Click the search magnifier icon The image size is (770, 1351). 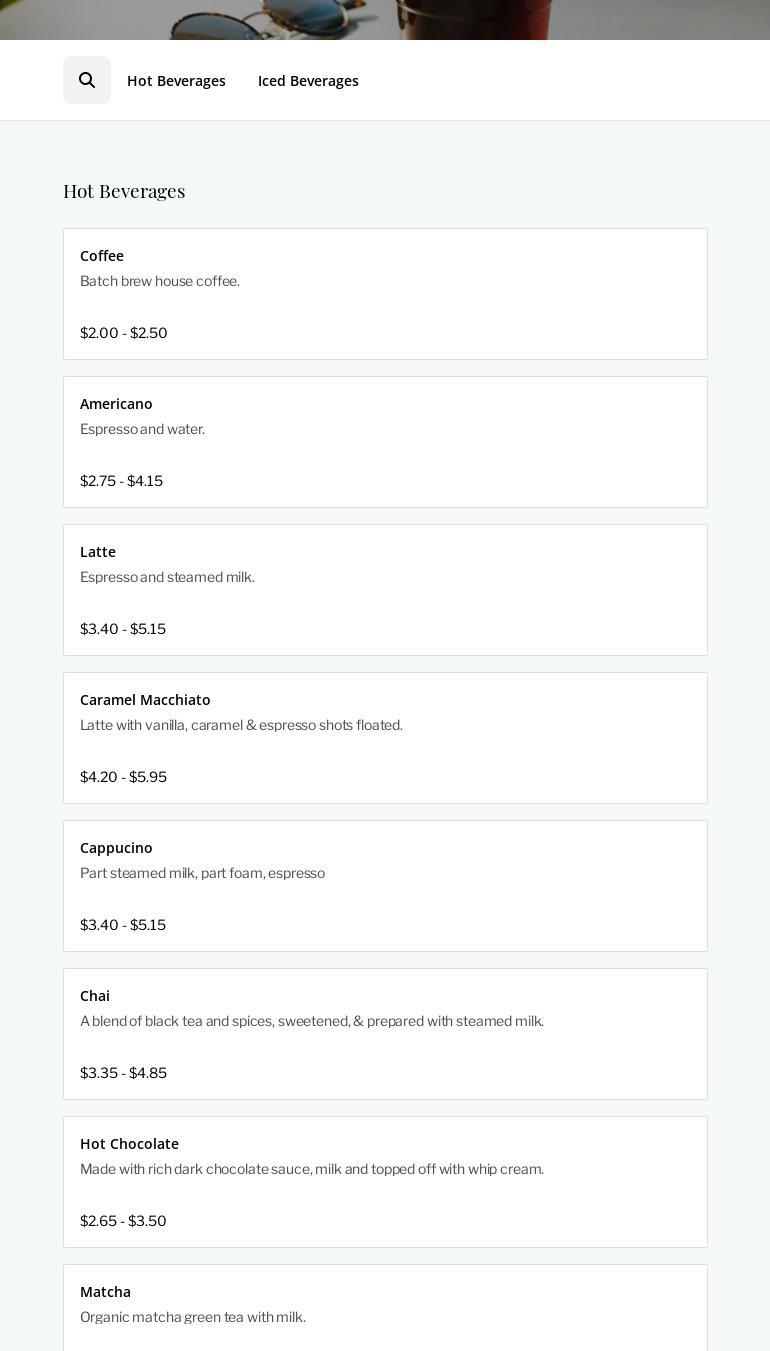pyautogui.click(x=87, y=80)
